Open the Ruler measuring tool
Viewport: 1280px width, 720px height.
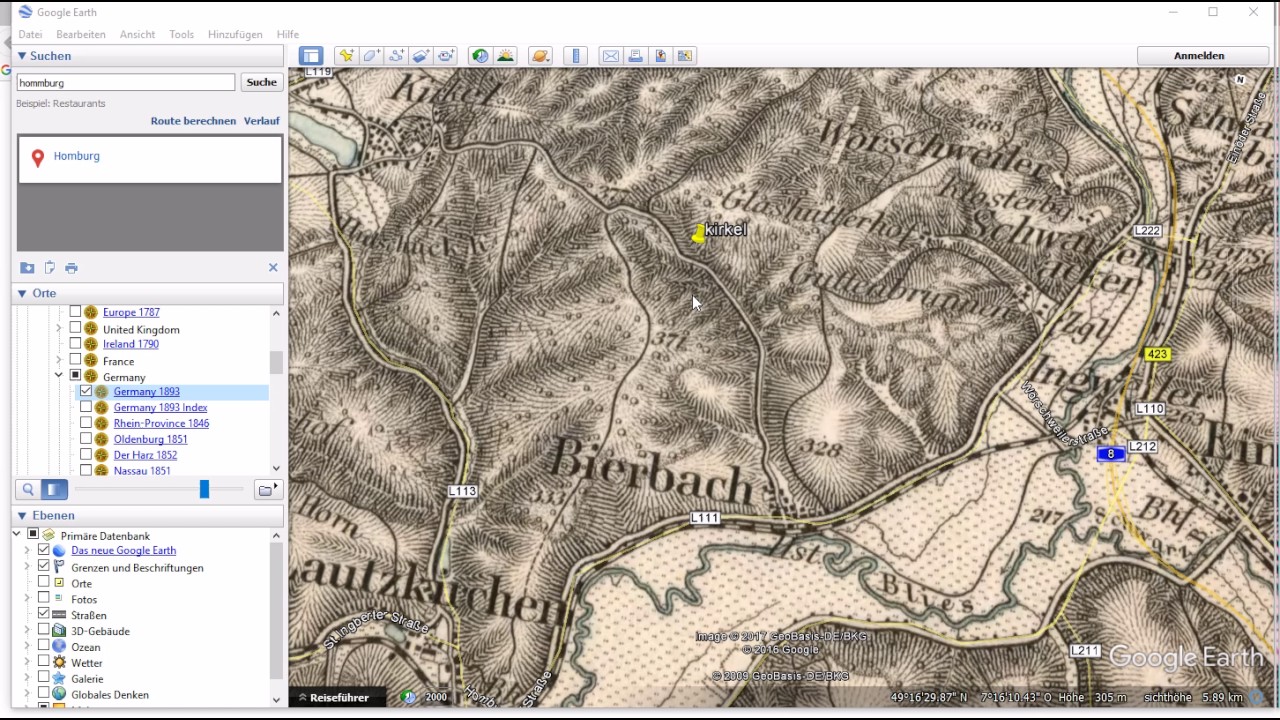click(575, 56)
